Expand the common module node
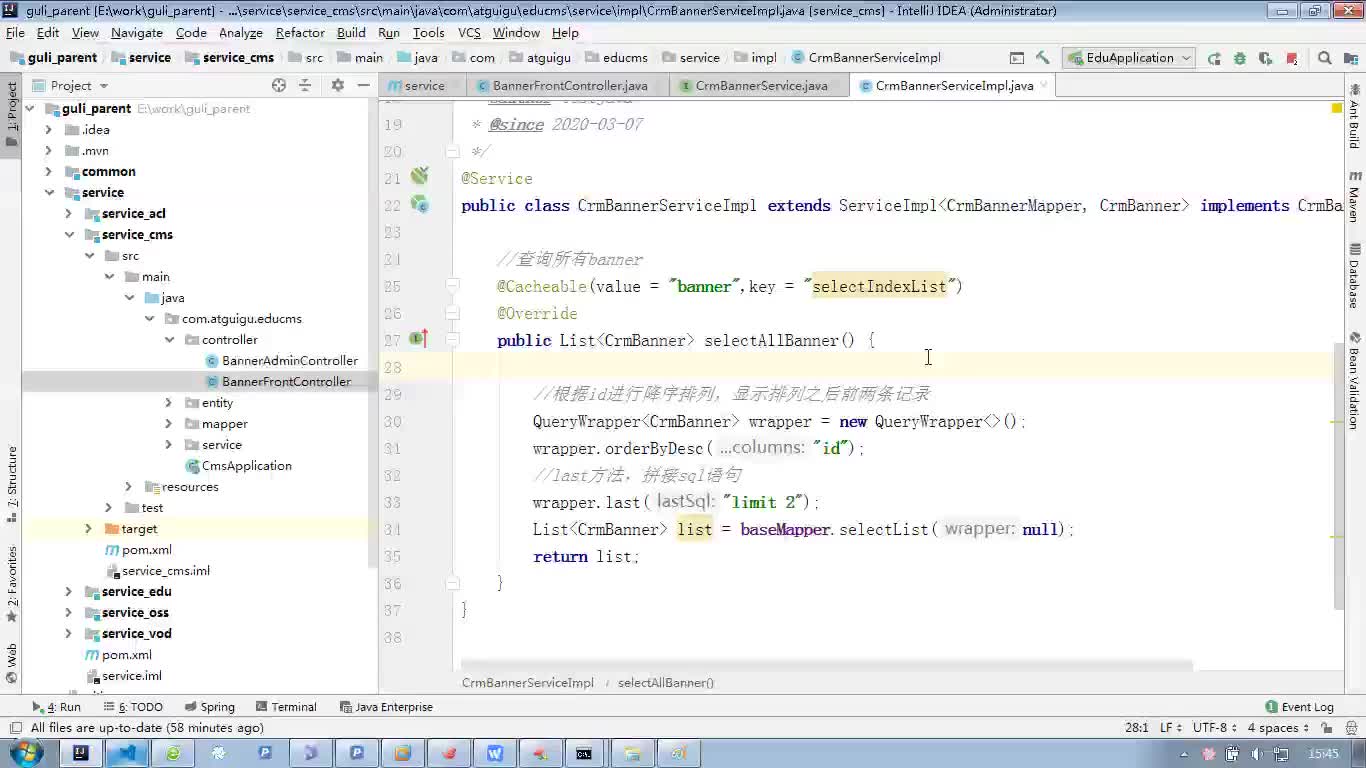 (49, 172)
